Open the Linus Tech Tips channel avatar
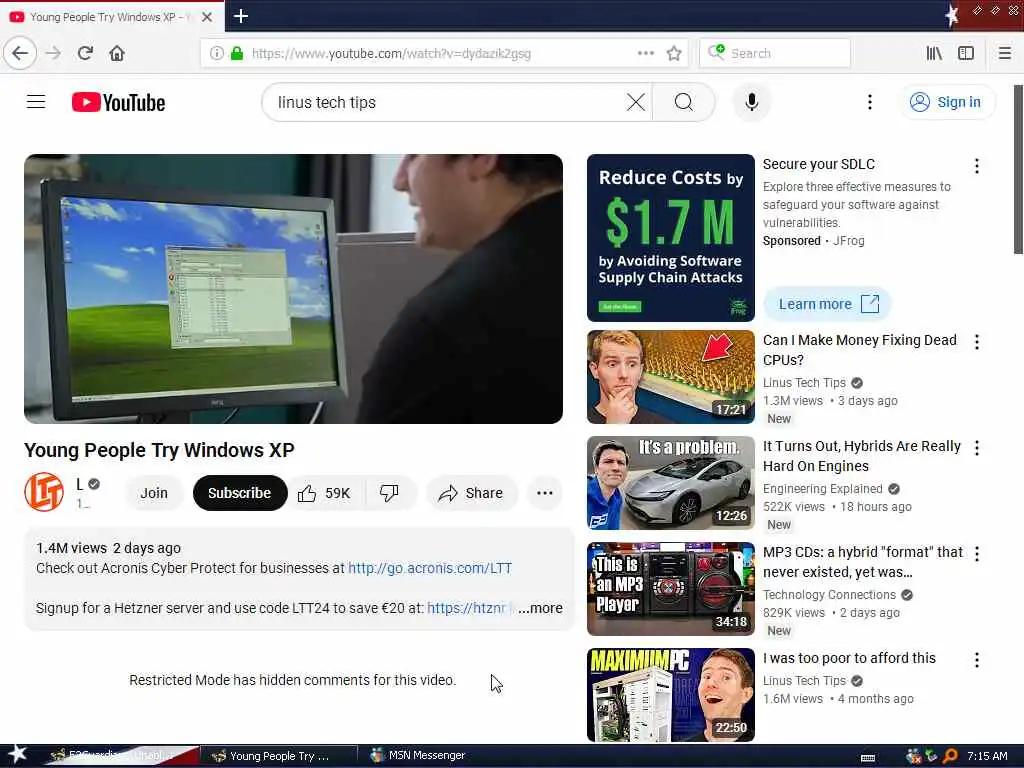This screenshot has height=768, width=1024. coord(44,492)
